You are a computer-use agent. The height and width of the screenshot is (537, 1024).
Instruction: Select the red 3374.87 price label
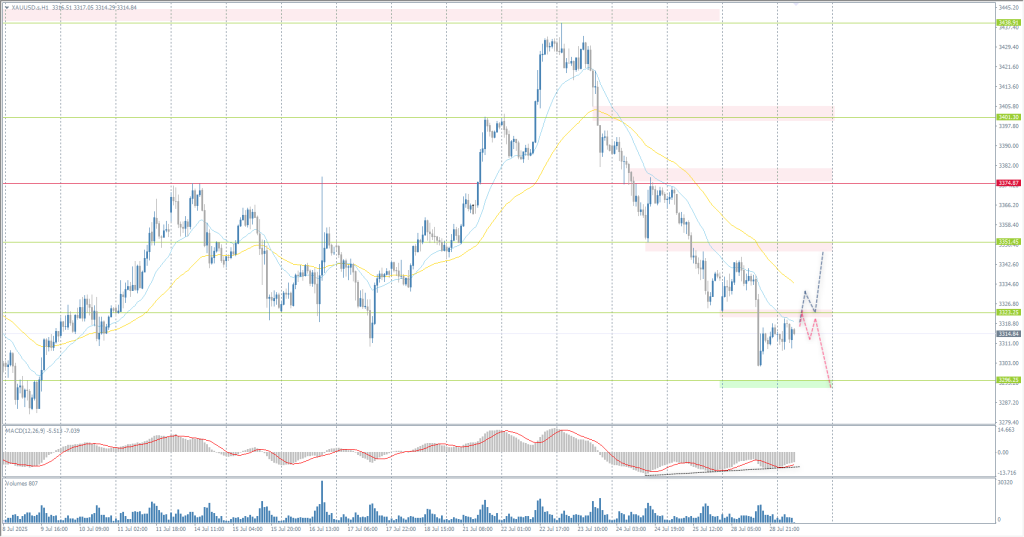click(x=1008, y=183)
